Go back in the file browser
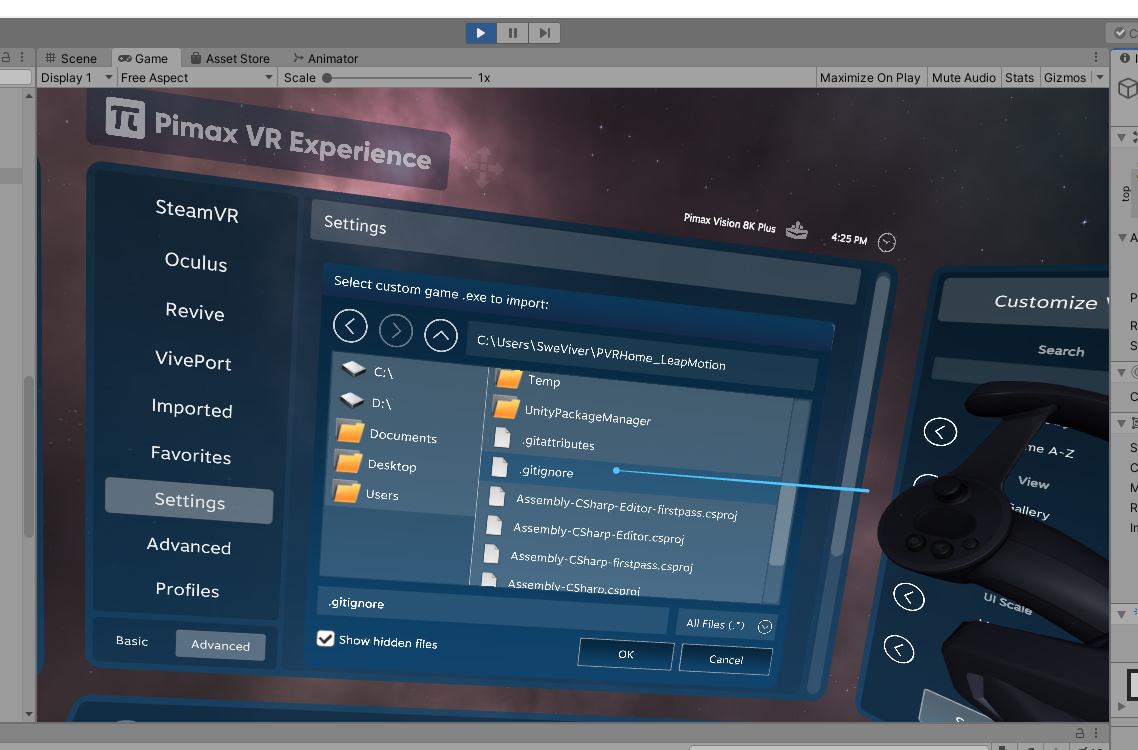Screen dimensions: 1138x750 click(351, 326)
